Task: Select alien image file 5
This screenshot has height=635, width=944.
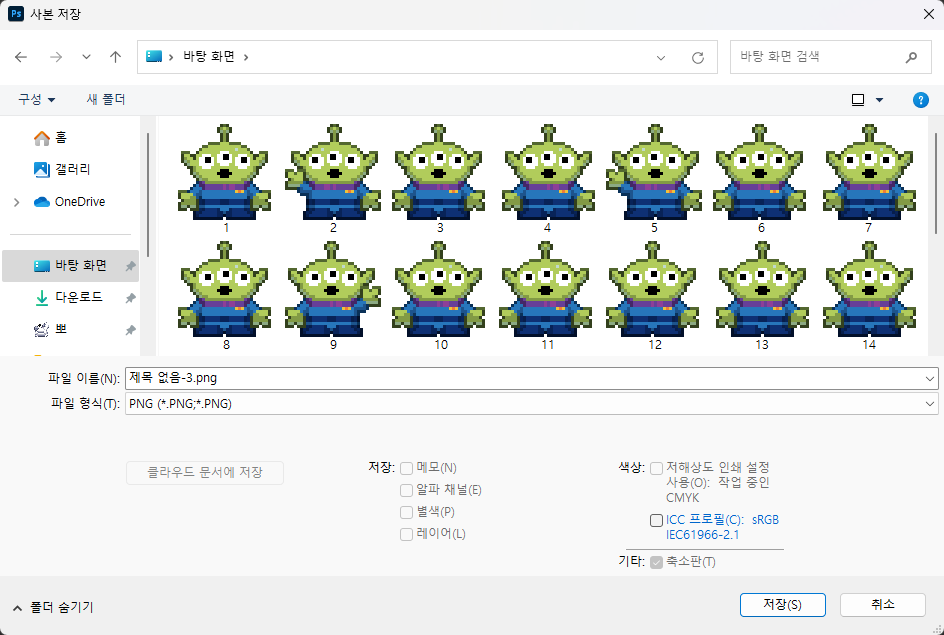Action: [x=654, y=179]
